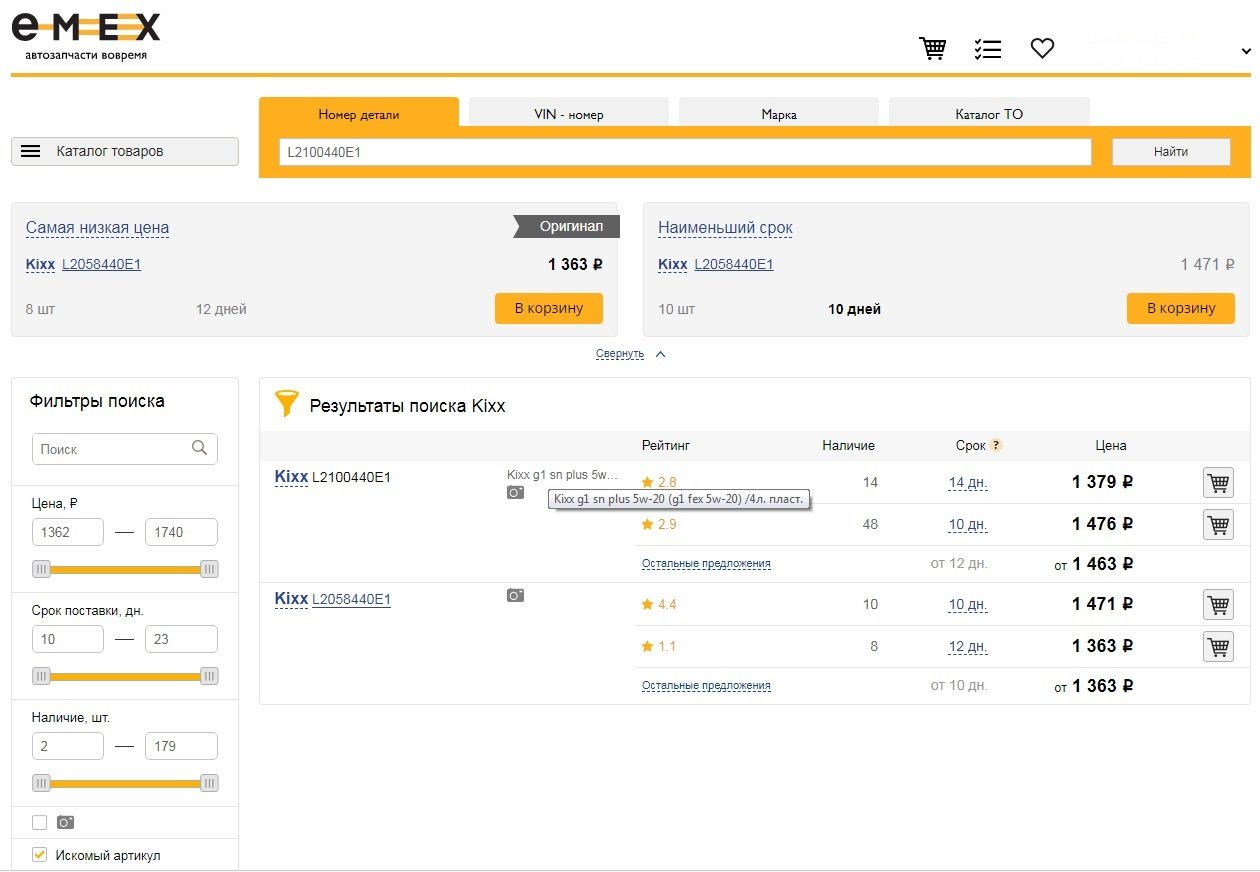
Task: Edit maximum delivery days field 23
Action: click(x=181, y=639)
